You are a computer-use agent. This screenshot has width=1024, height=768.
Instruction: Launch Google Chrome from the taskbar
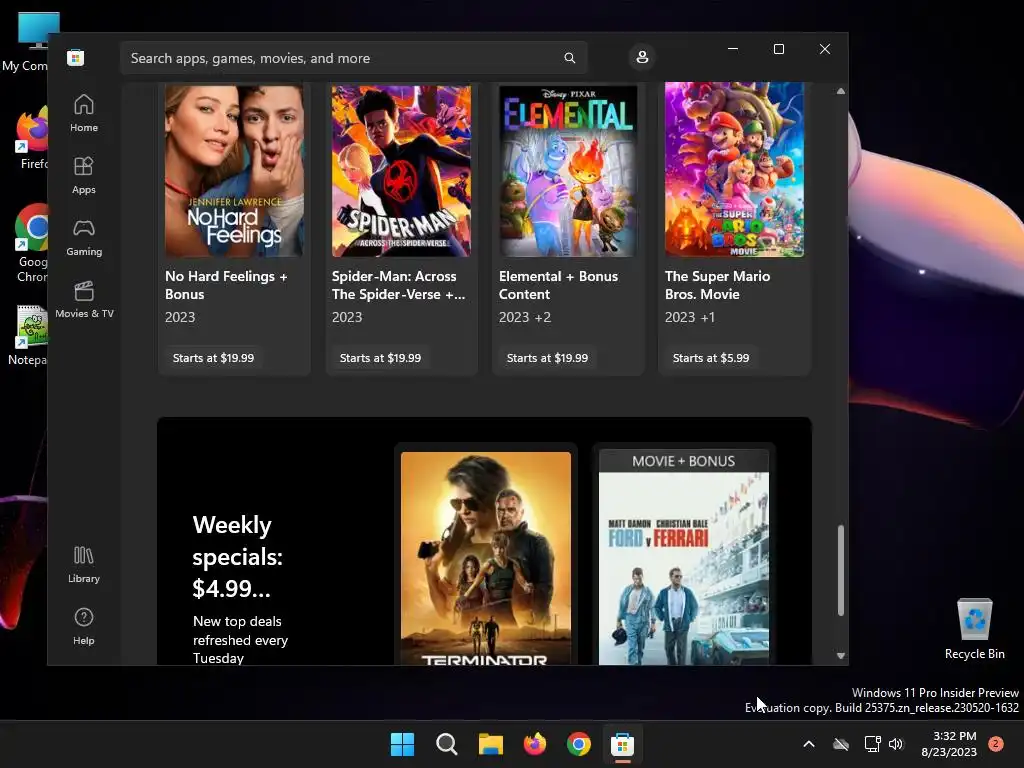click(x=579, y=744)
